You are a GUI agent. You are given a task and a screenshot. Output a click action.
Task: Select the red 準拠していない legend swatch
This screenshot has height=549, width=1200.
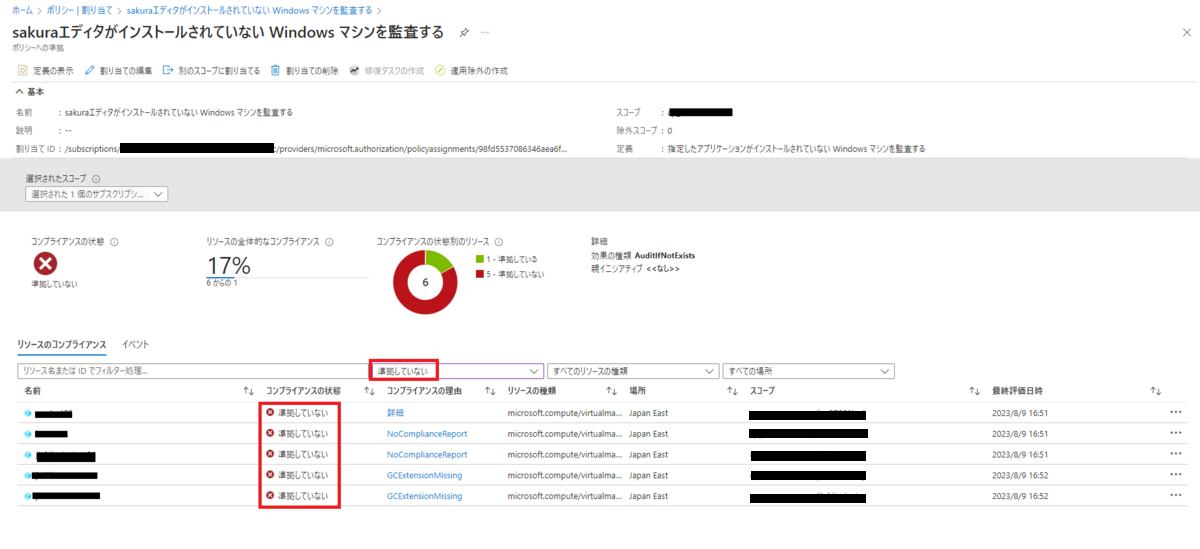click(479, 274)
